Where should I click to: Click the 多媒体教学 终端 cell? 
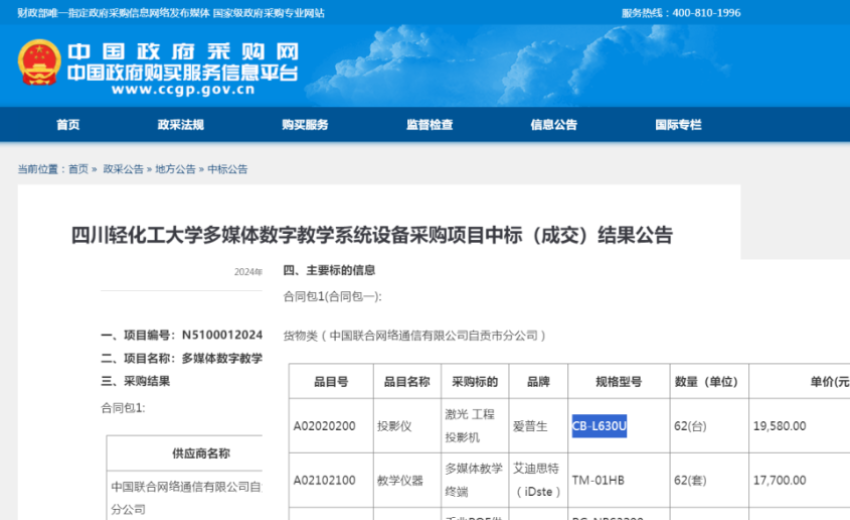(x=474, y=480)
